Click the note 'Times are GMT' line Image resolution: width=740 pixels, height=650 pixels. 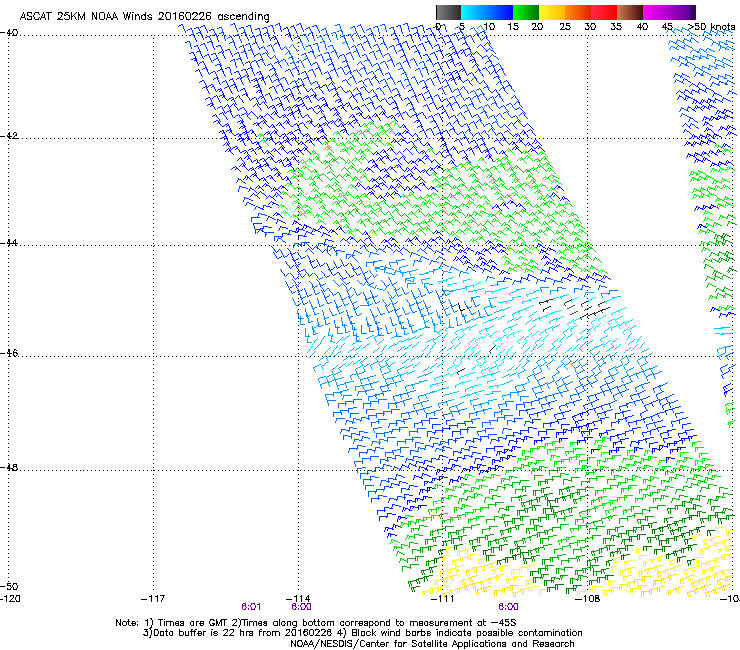[316, 623]
